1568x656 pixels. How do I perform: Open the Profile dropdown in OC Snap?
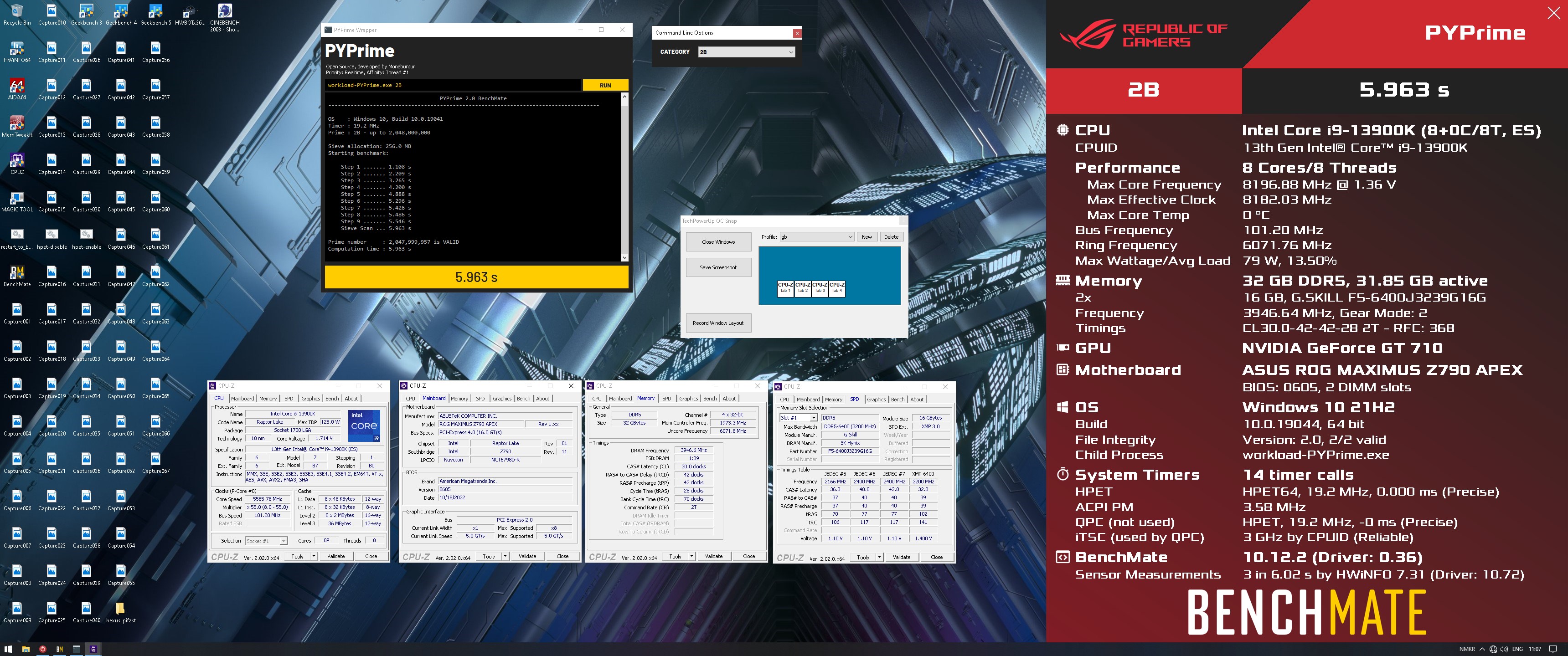point(816,237)
